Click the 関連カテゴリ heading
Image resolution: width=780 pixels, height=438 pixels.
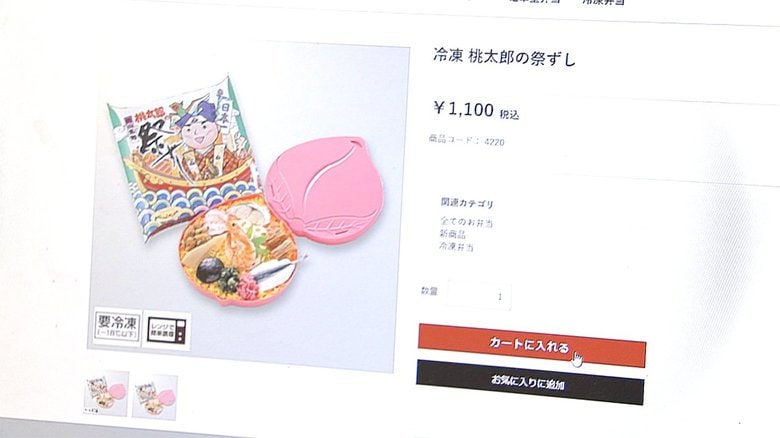coord(467,203)
